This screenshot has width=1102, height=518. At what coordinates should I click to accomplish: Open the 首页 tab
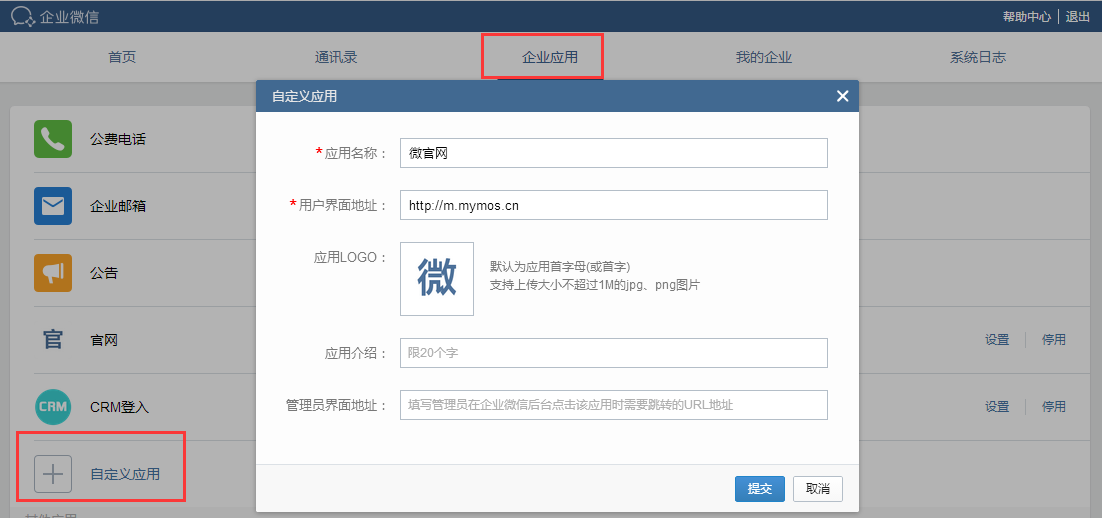(122, 57)
